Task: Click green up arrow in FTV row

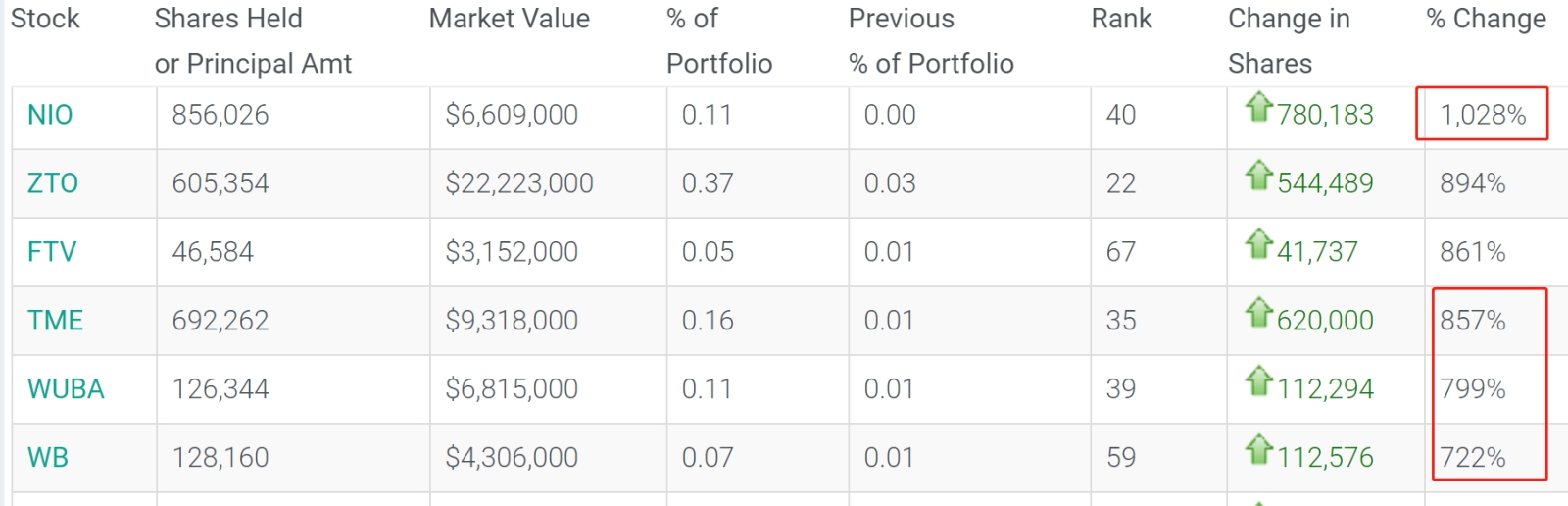Action: [1259, 243]
